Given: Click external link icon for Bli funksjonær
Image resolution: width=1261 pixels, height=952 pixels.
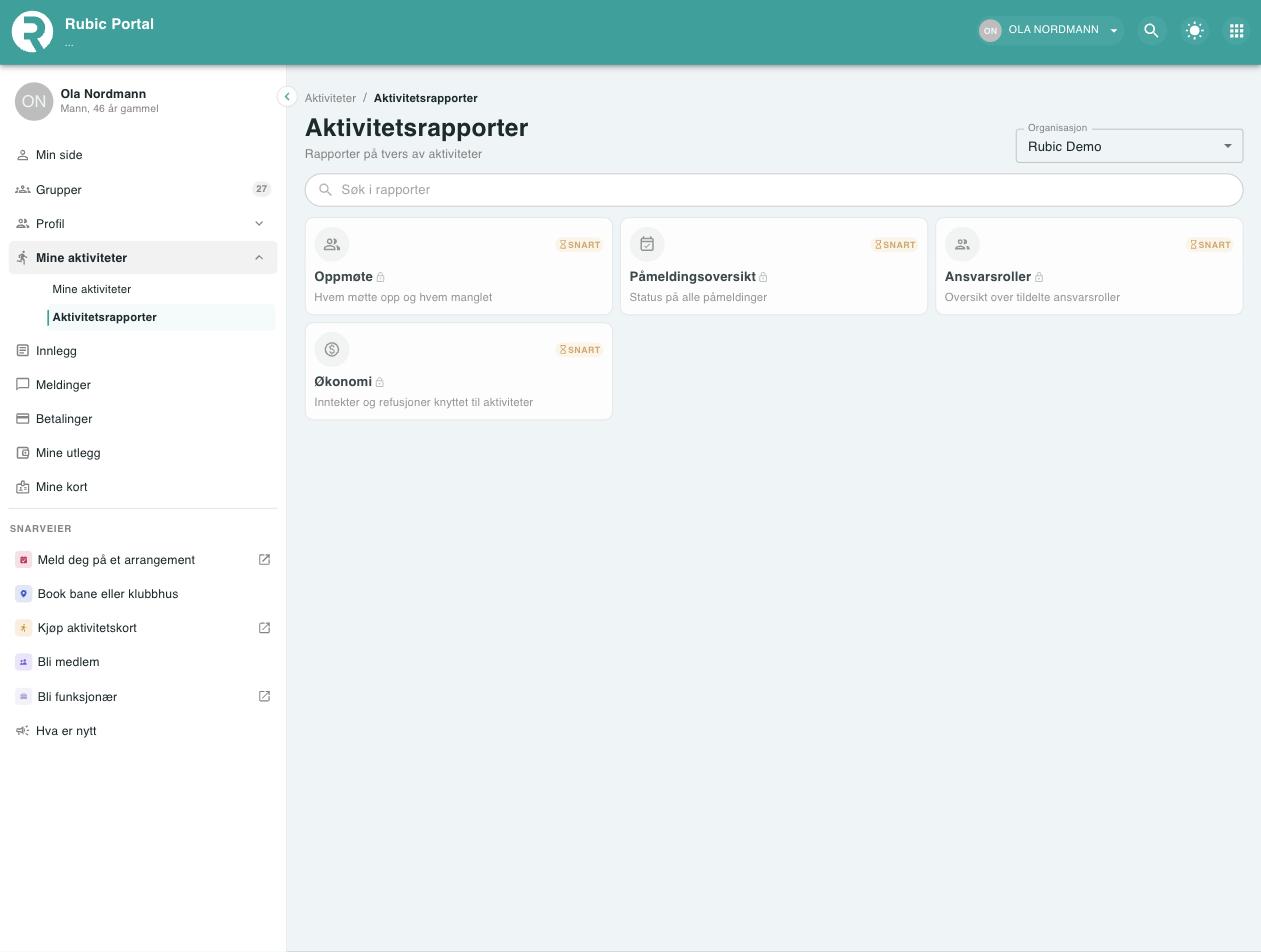Looking at the screenshot, I should point(264,696).
